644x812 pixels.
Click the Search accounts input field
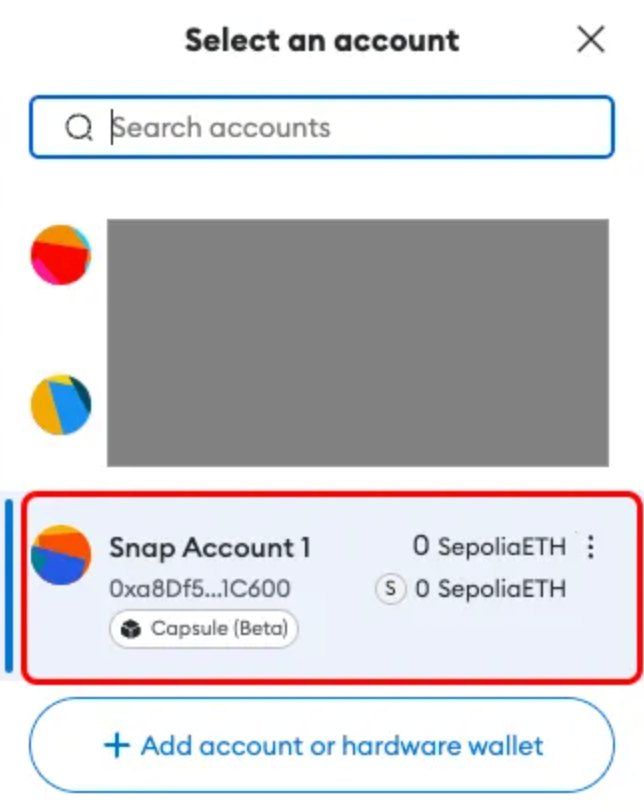pyautogui.click(x=322, y=127)
